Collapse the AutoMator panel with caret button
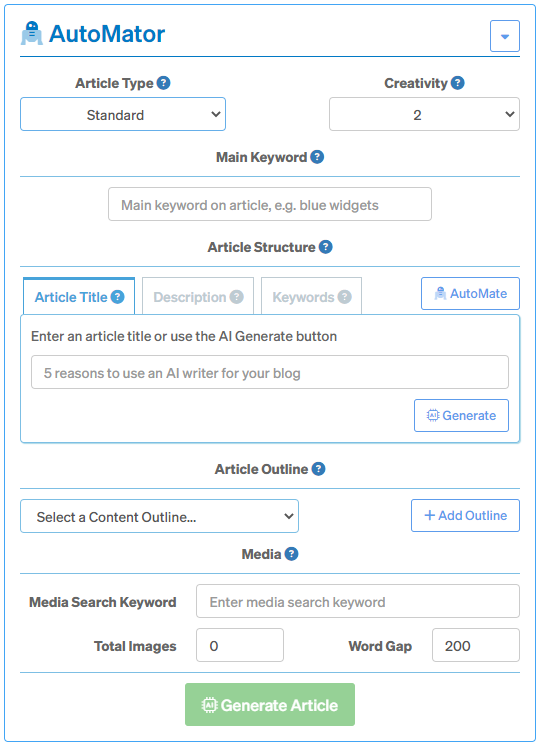 click(505, 36)
